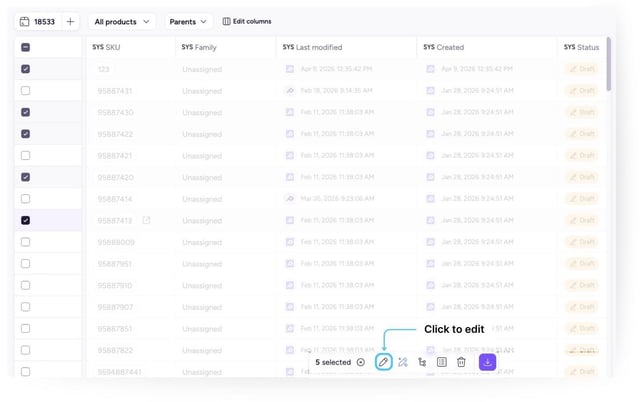Click Created calendar icon in row 95887422
Viewport: 644px width, 402px height.
[x=430, y=134]
